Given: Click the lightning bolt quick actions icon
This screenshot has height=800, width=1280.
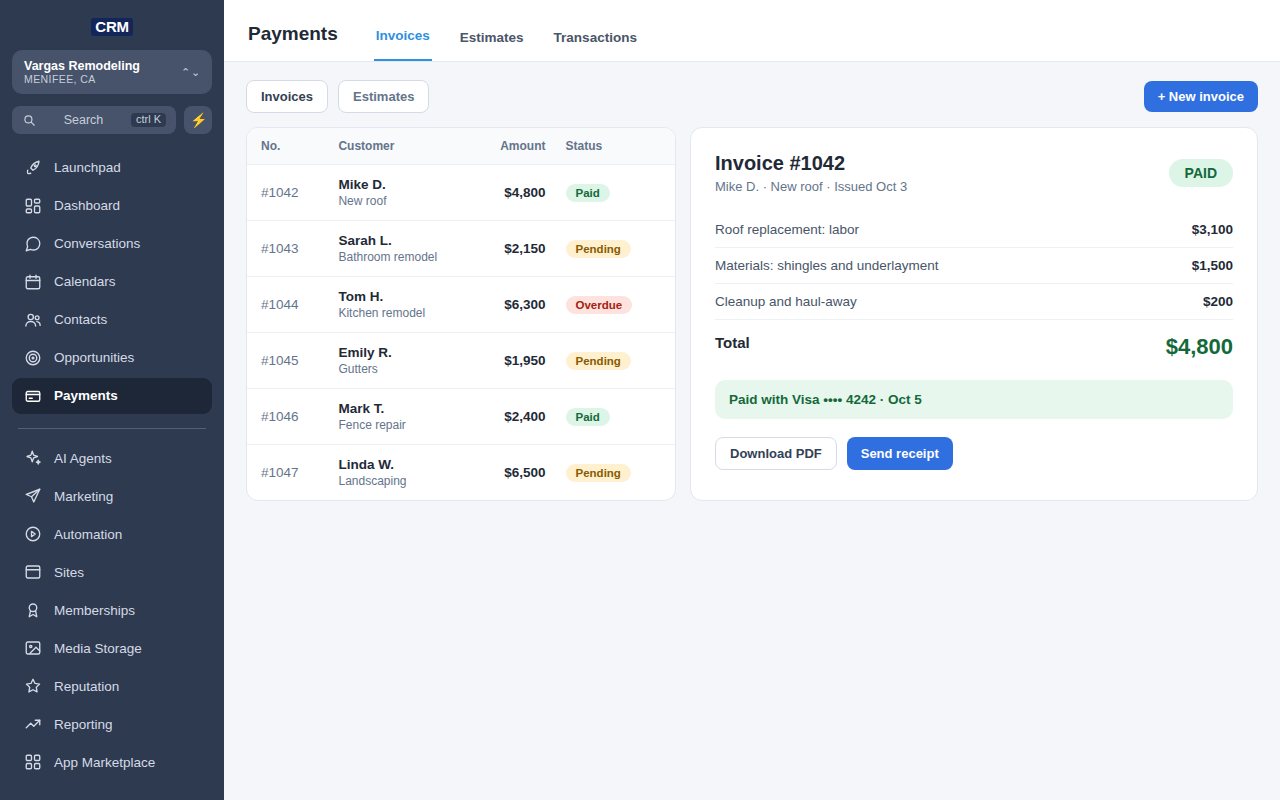Looking at the screenshot, I should click(198, 120).
